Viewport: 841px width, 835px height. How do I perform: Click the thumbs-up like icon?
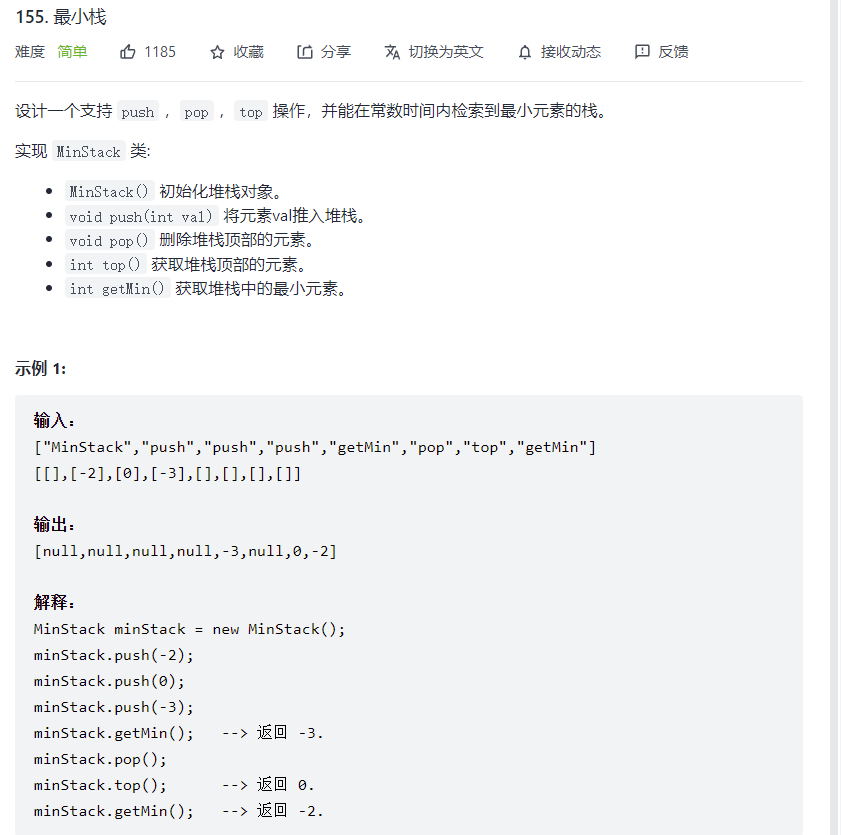pyautogui.click(x=128, y=52)
